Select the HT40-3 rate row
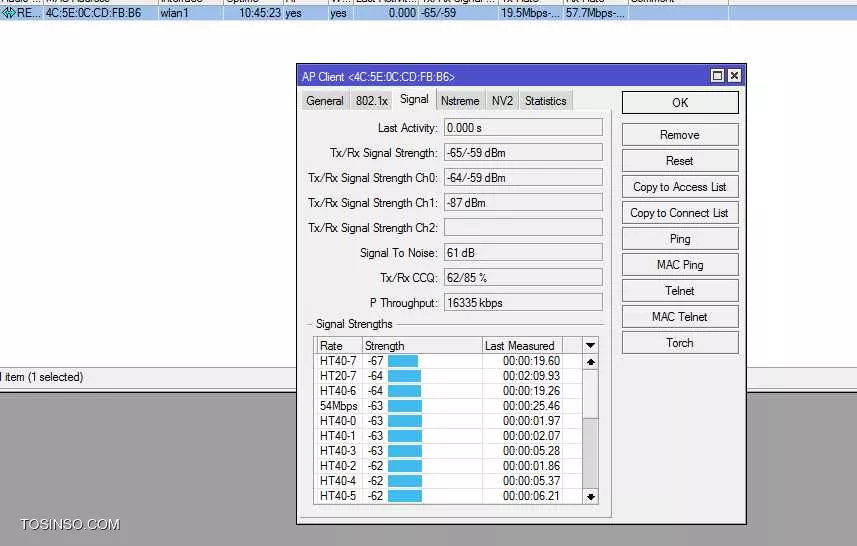This screenshot has height=546, width=857. tap(449, 451)
